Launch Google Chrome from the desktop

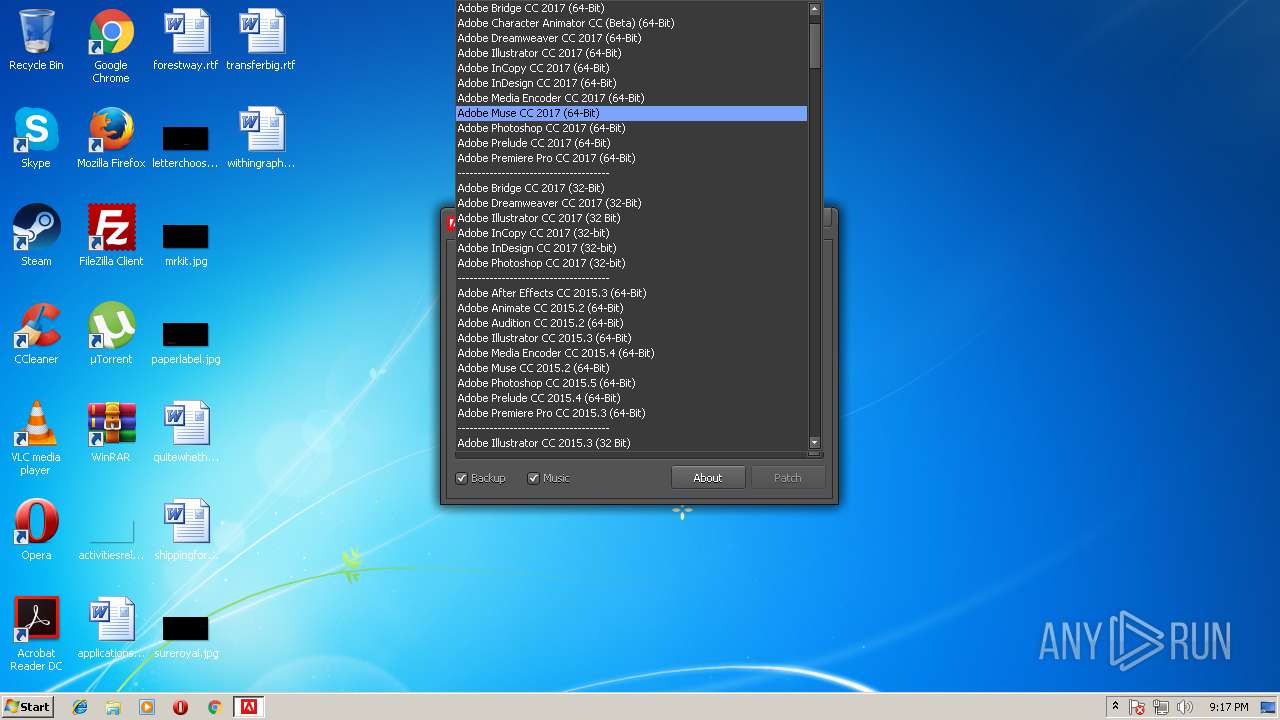111,47
